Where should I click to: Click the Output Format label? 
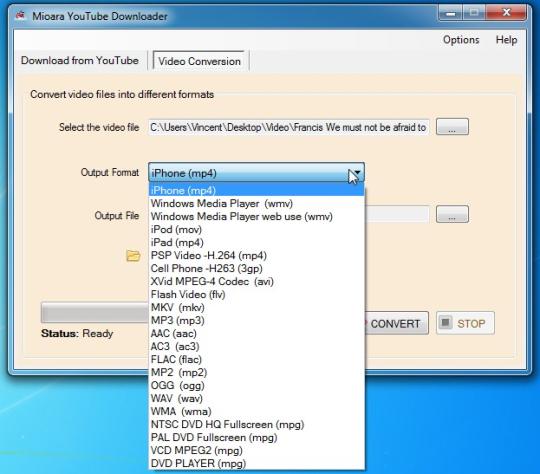click(x=110, y=172)
